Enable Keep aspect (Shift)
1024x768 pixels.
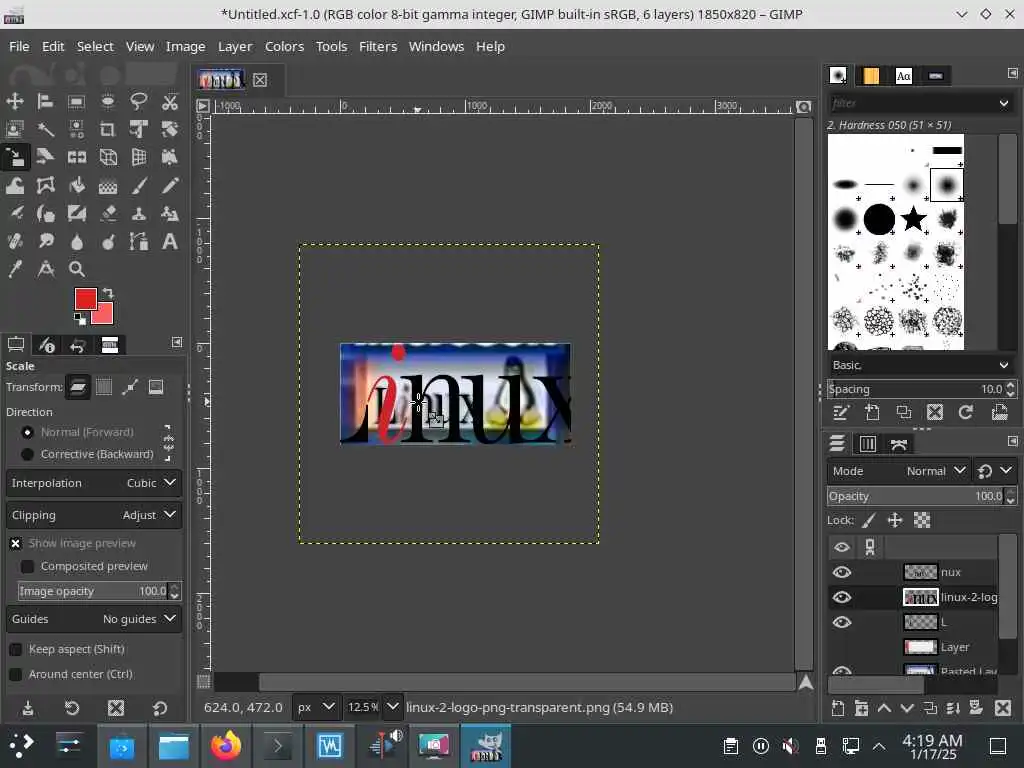16,649
